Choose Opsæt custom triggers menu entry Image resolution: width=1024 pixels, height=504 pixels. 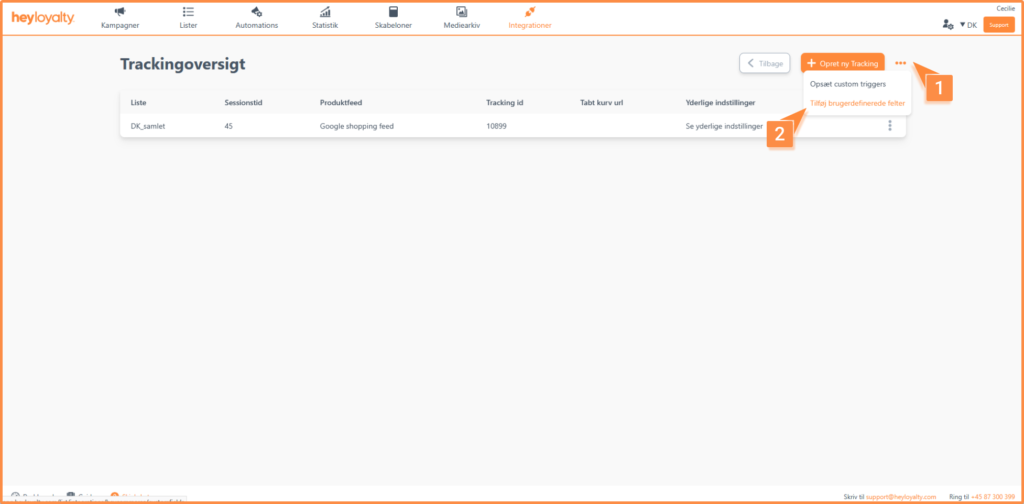coord(847,84)
